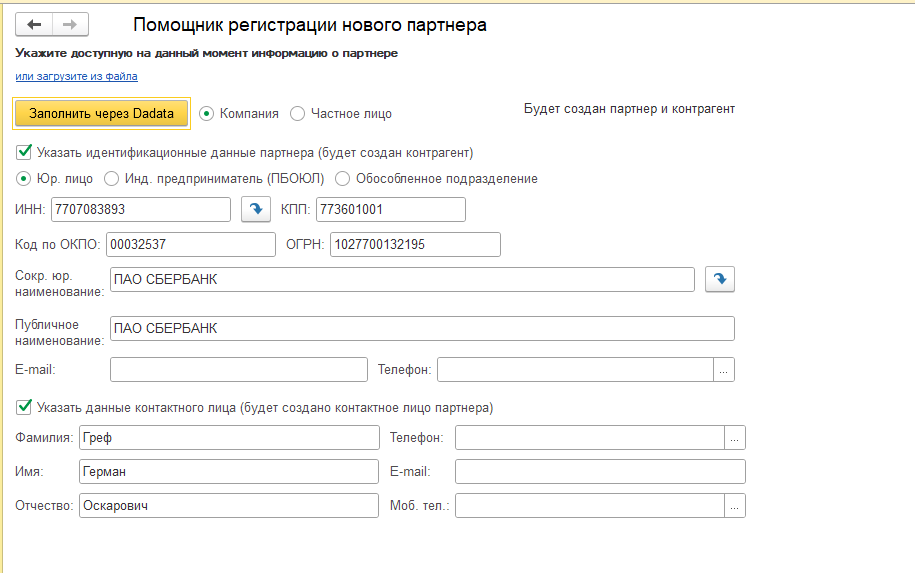
Task: Click the ИНН field with 7707083893
Action: point(141,209)
